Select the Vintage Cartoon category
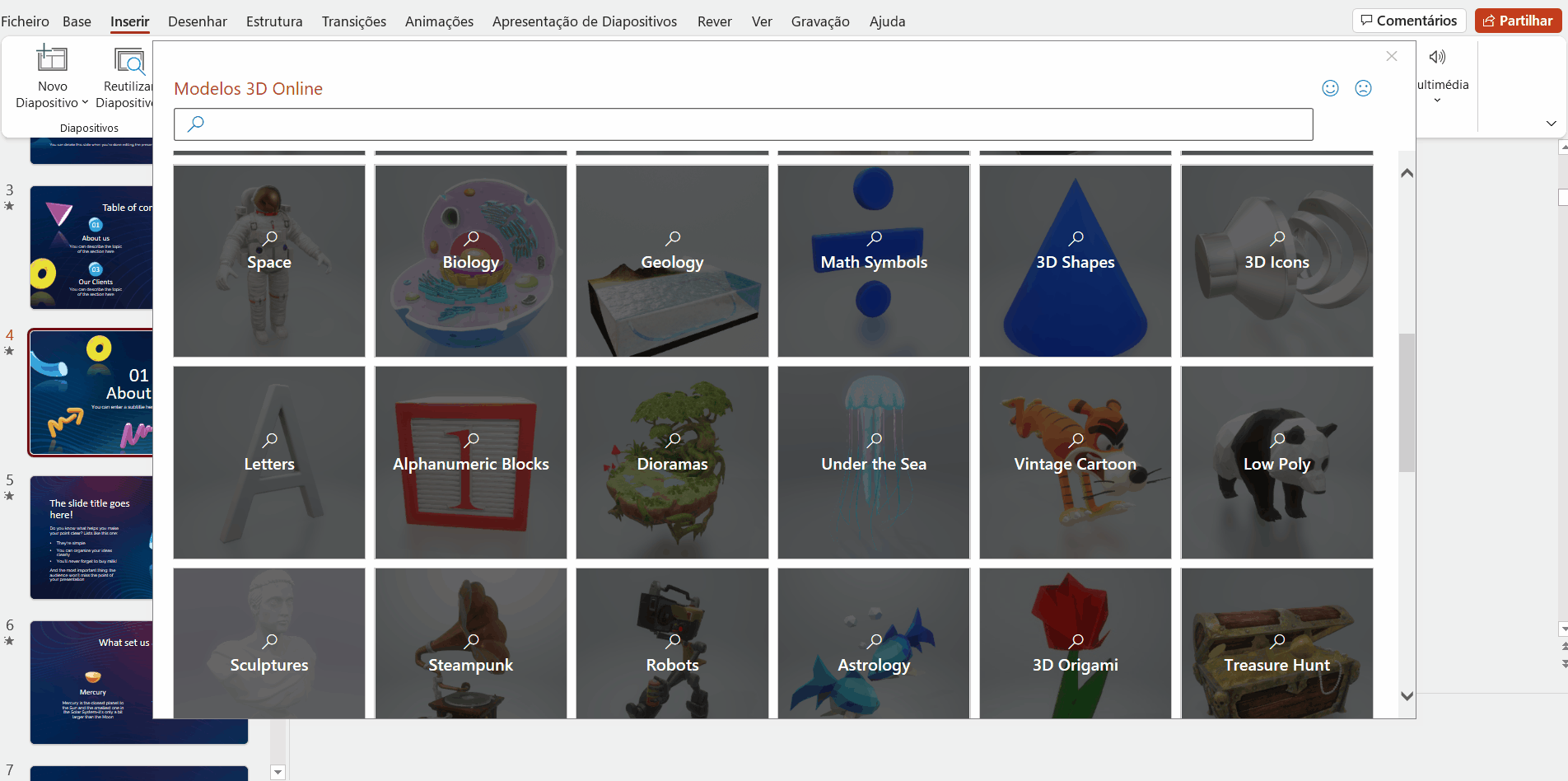The height and width of the screenshot is (781, 1568). (x=1076, y=463)
